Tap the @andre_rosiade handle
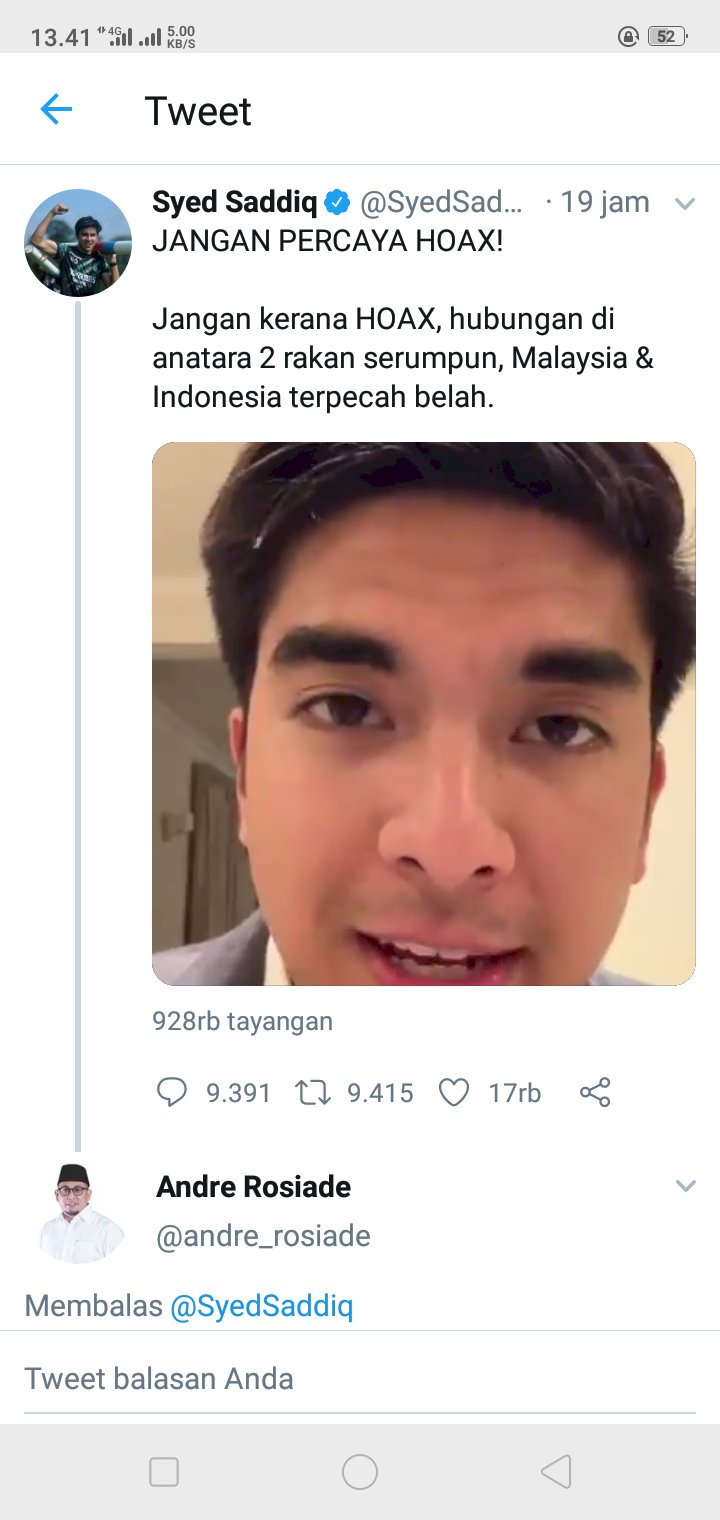720x1520 pixels. (263, 1236)
